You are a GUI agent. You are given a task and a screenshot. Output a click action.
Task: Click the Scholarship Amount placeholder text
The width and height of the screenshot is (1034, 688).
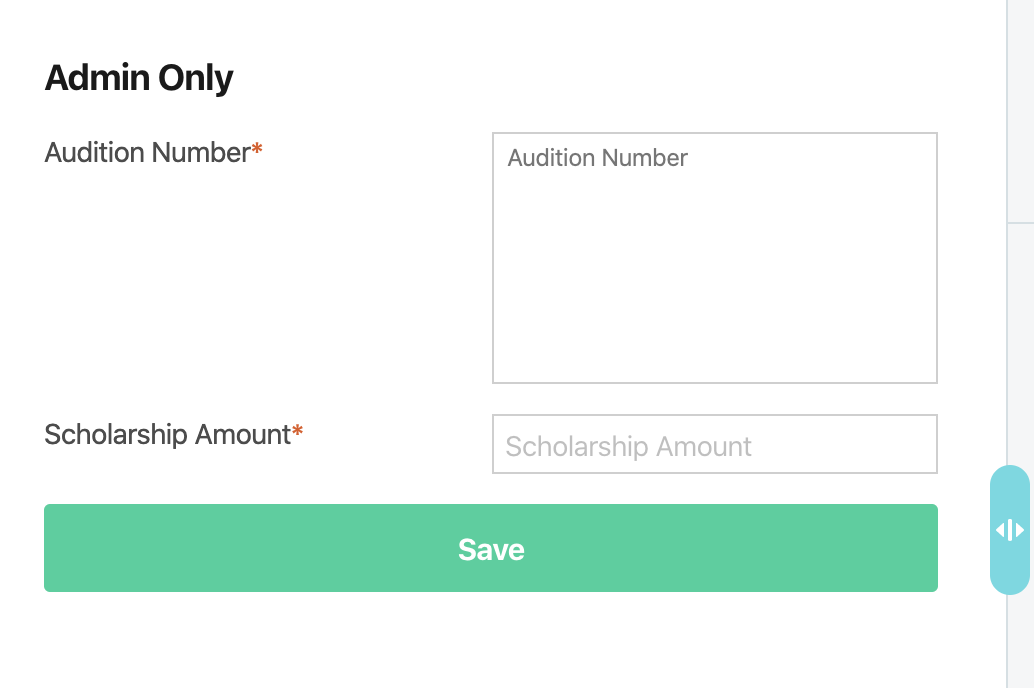click(x=628, y=447)
